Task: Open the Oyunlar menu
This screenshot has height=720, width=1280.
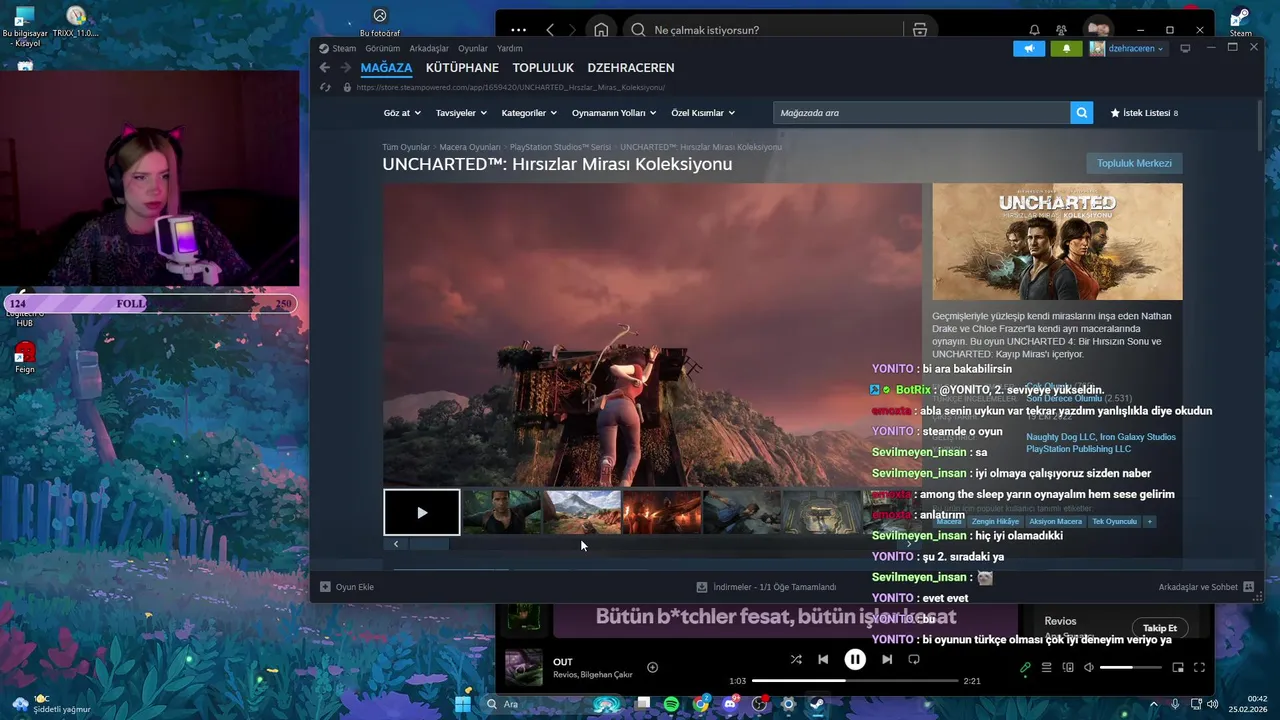Action: (x=473, y=48)
